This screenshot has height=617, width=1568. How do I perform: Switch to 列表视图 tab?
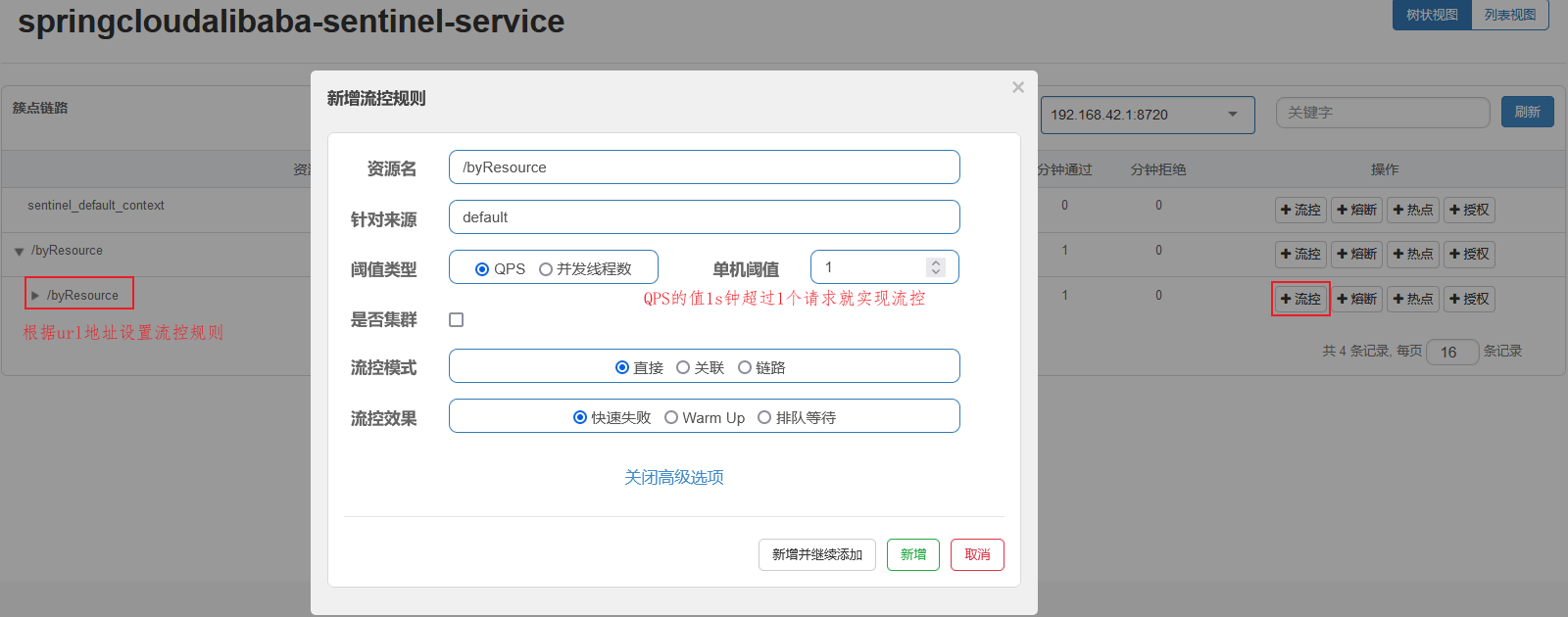click(x=1509, y=15)
